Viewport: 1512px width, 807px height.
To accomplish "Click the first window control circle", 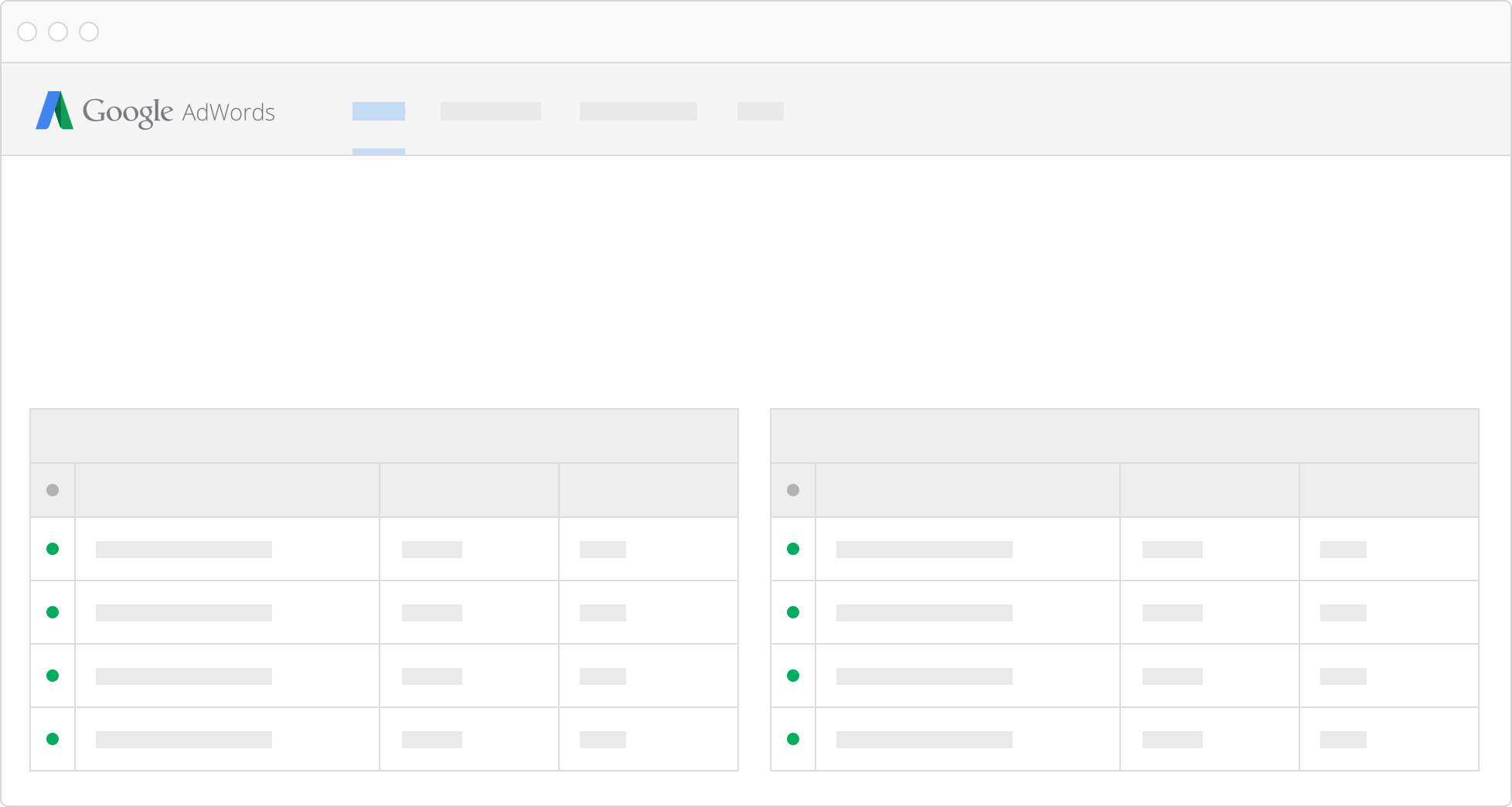I will point(27,32).
